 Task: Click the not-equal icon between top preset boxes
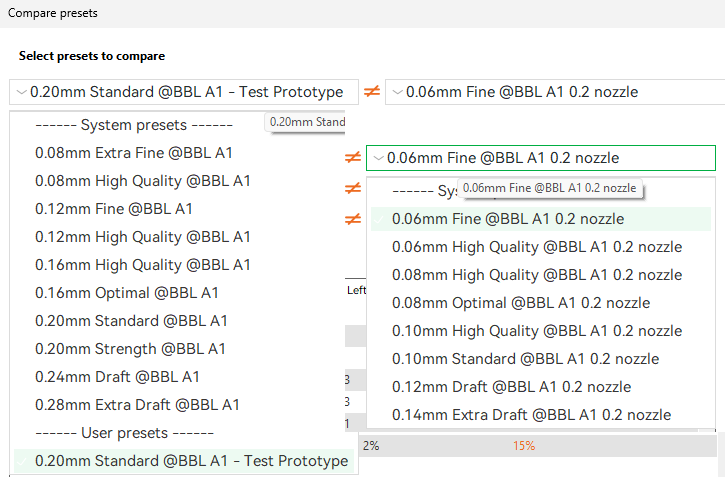click(x=372, y=92)
